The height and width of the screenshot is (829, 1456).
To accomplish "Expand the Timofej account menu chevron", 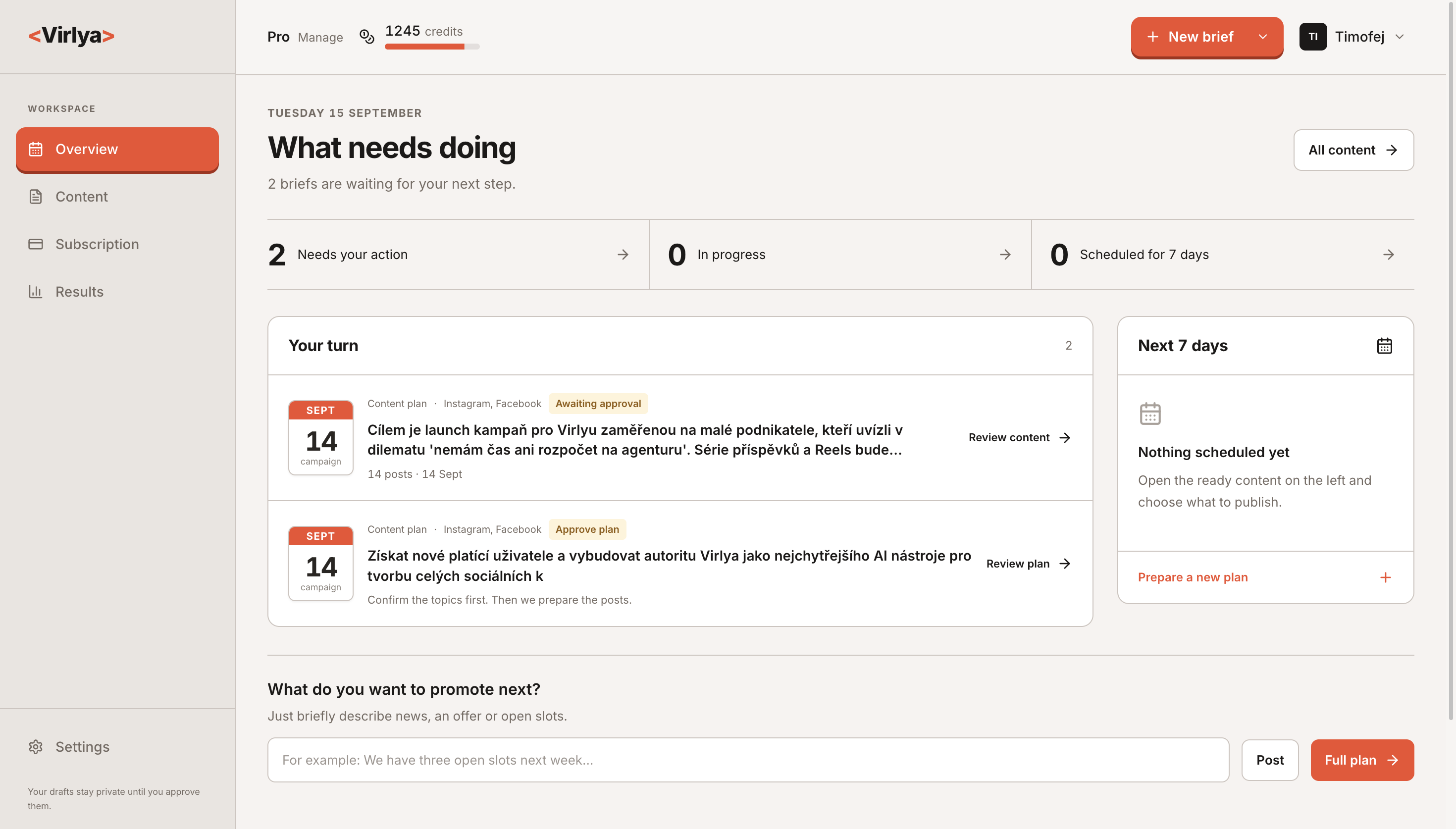I will [x=1399, y=37].
